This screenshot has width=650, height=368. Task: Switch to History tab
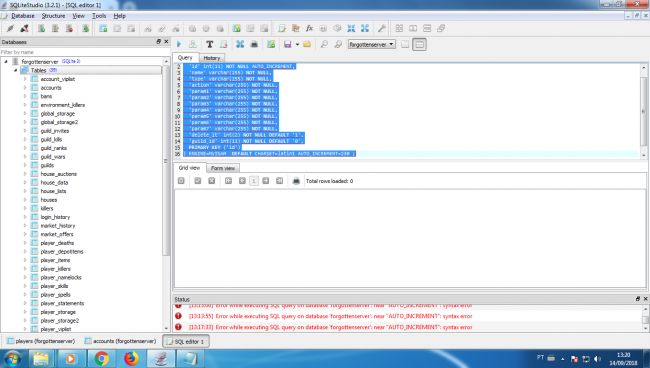tap(212, 58)
